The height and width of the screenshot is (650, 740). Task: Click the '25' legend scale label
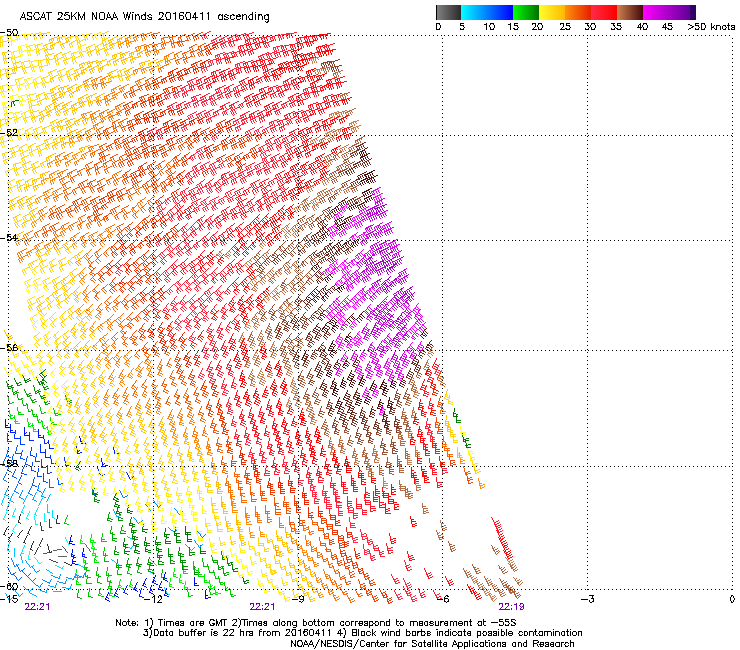click(565, 26)
